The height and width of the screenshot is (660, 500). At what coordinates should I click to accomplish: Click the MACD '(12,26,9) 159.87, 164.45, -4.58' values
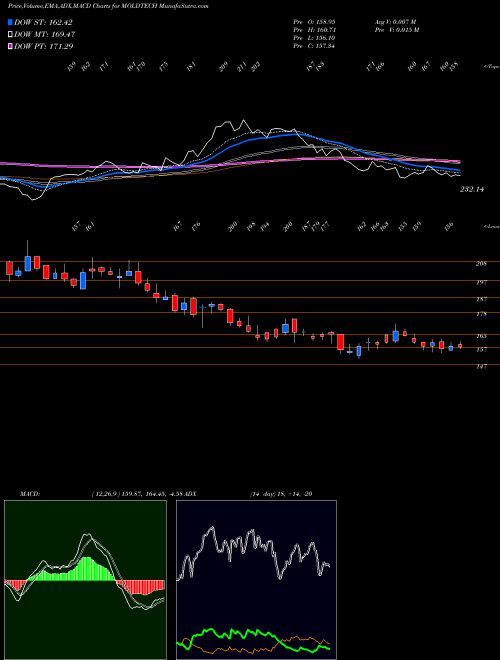pyautogui.click(x=139, y=494)
